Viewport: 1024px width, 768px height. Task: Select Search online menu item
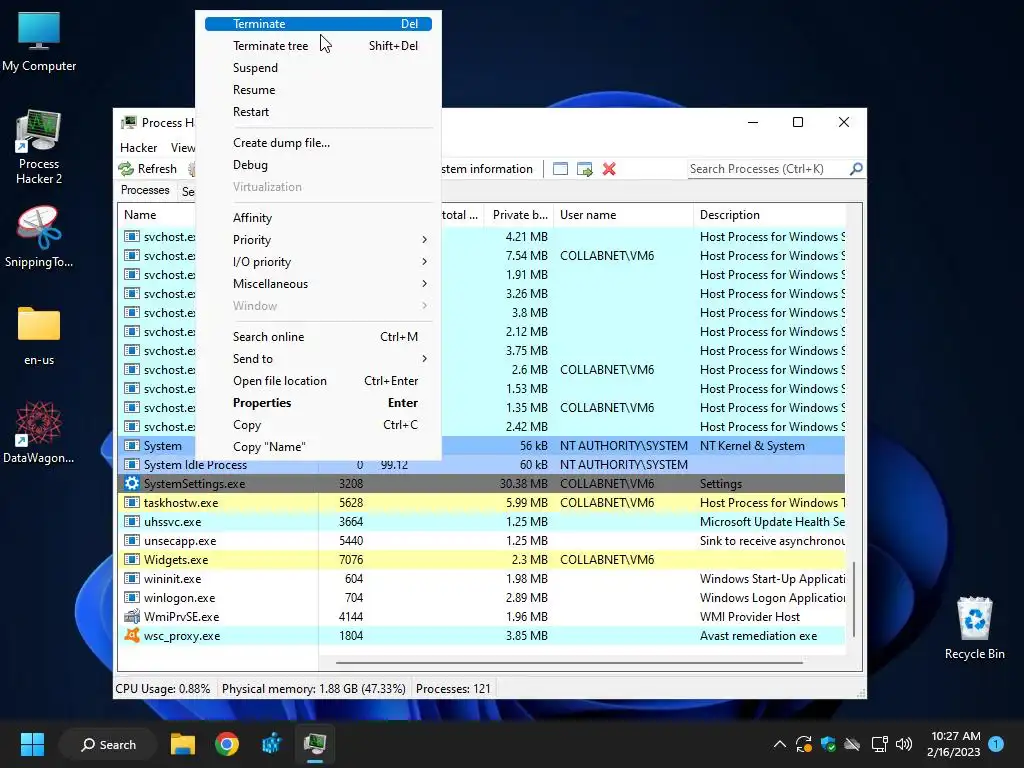tap(318, 336)
